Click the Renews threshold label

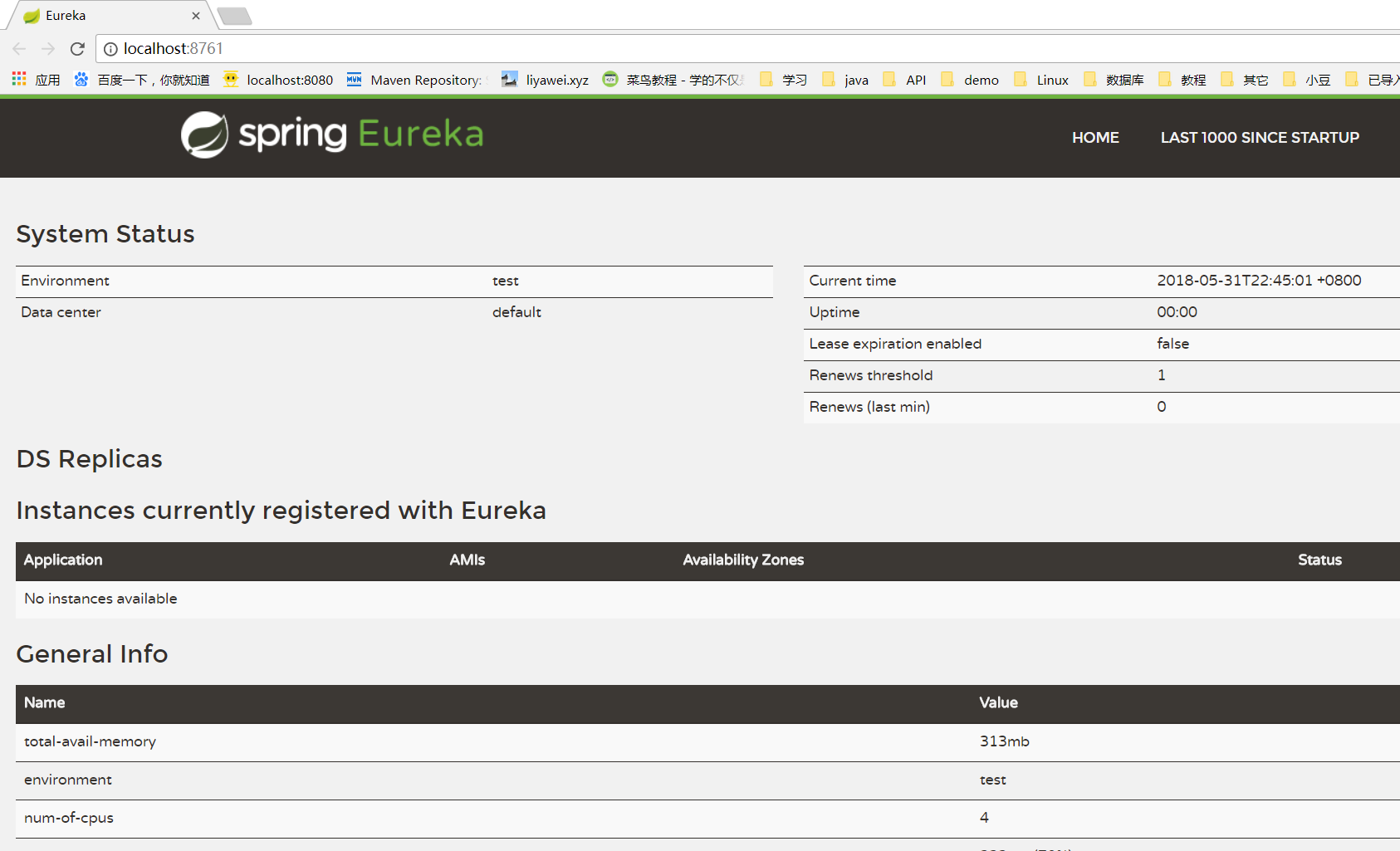click(x=871, y=375)
